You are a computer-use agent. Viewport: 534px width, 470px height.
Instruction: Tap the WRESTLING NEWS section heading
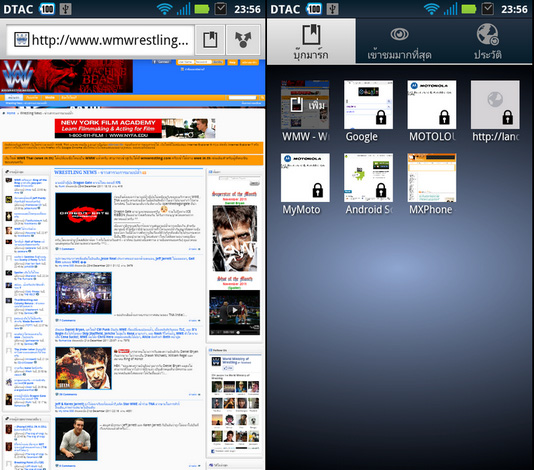click(x=75, y=172)
